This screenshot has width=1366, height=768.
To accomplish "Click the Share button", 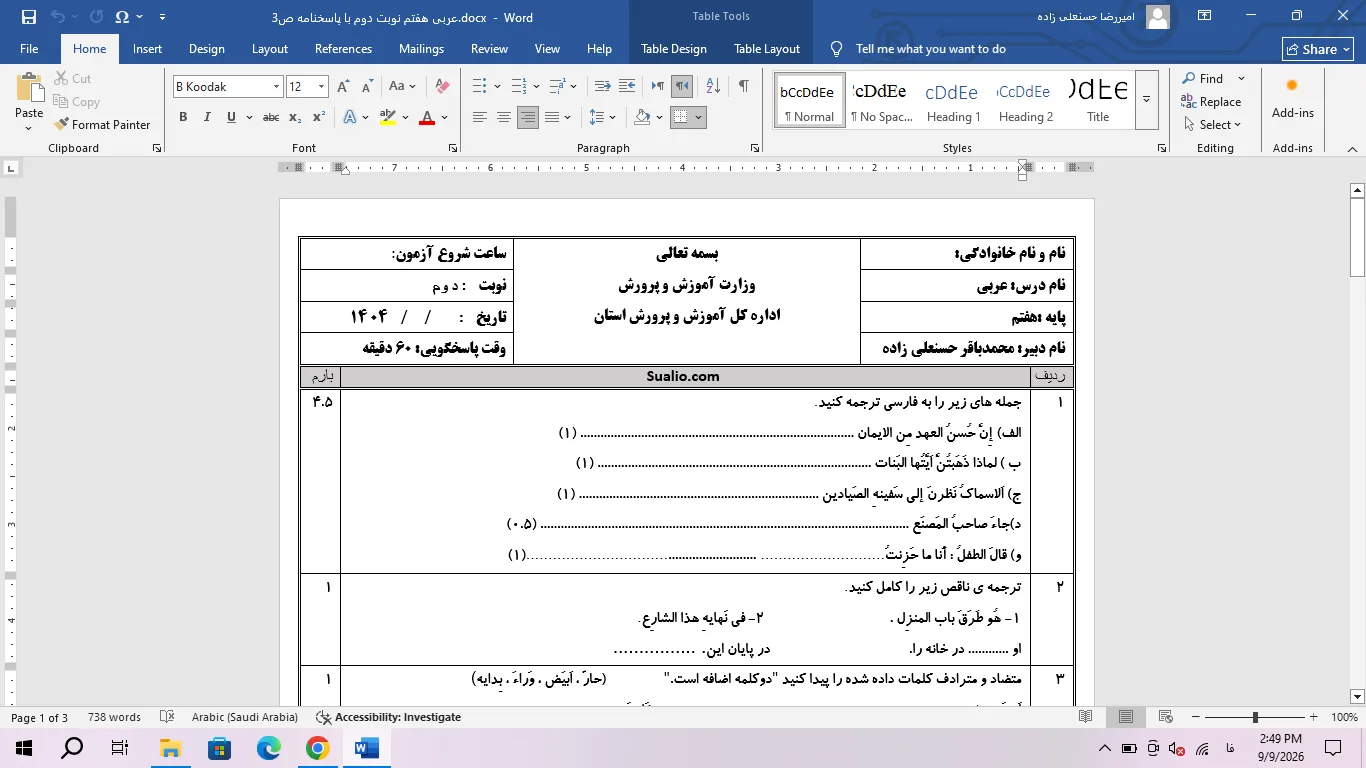I will pyautogui.click(x=1318, y=49).
